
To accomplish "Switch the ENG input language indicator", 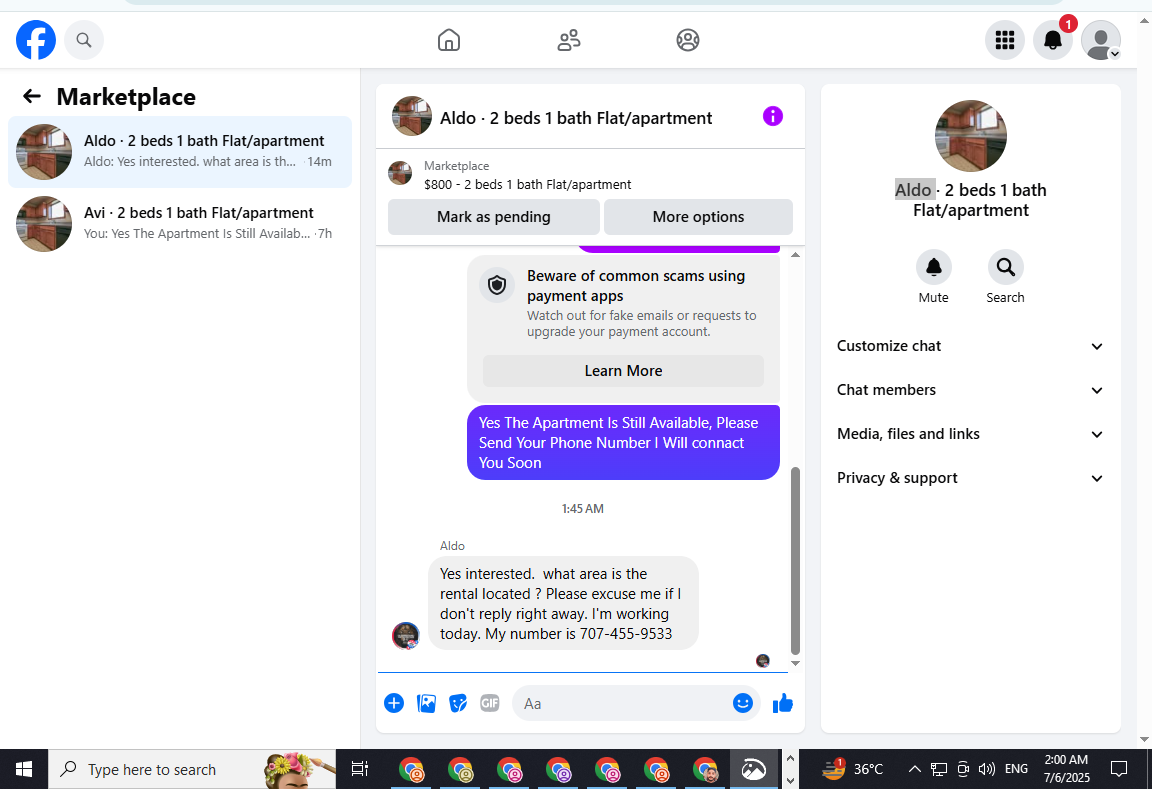I will pyautogui.click(x=1016, y=769).
